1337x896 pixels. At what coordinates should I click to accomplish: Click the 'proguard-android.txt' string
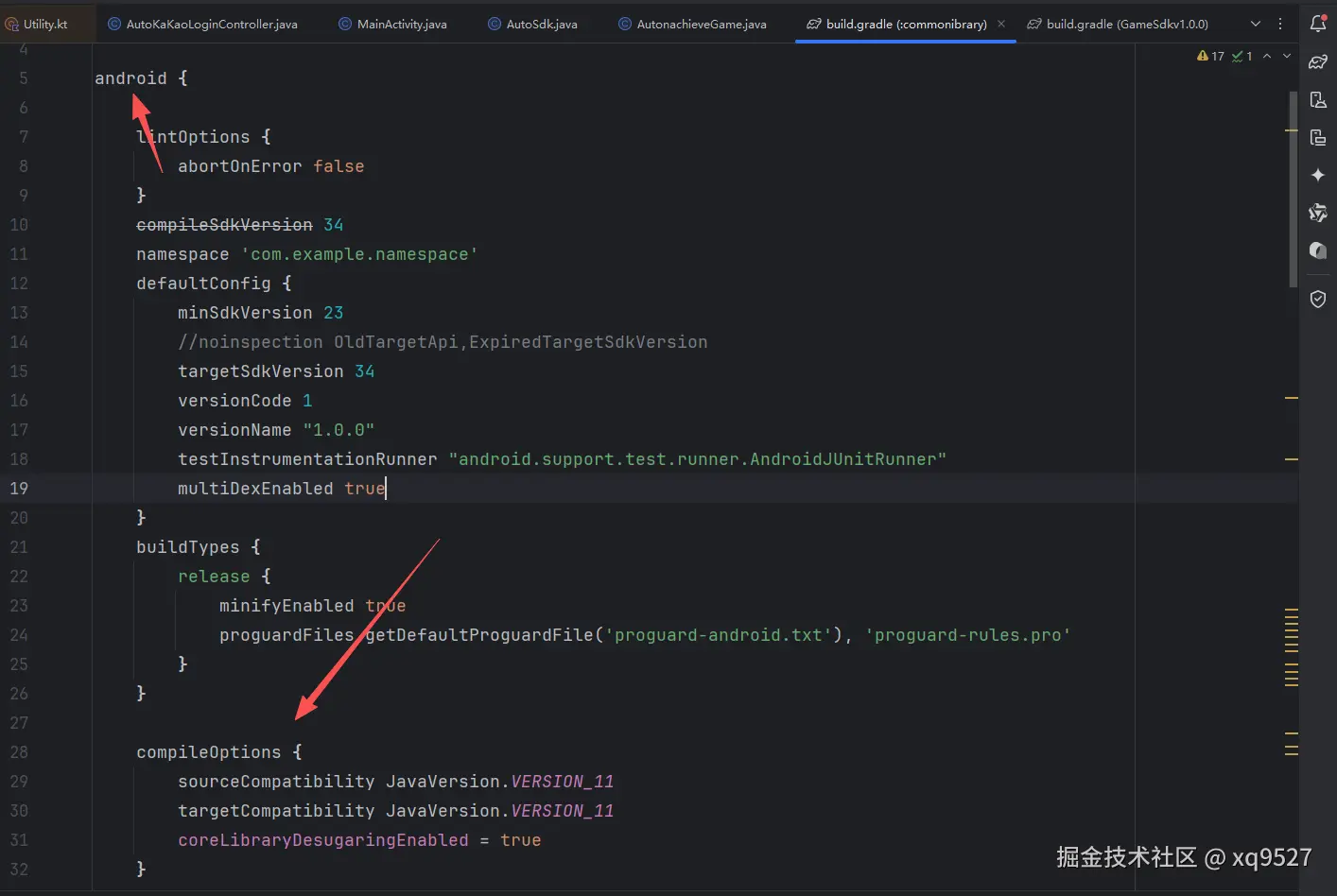[x=719, y=635]
